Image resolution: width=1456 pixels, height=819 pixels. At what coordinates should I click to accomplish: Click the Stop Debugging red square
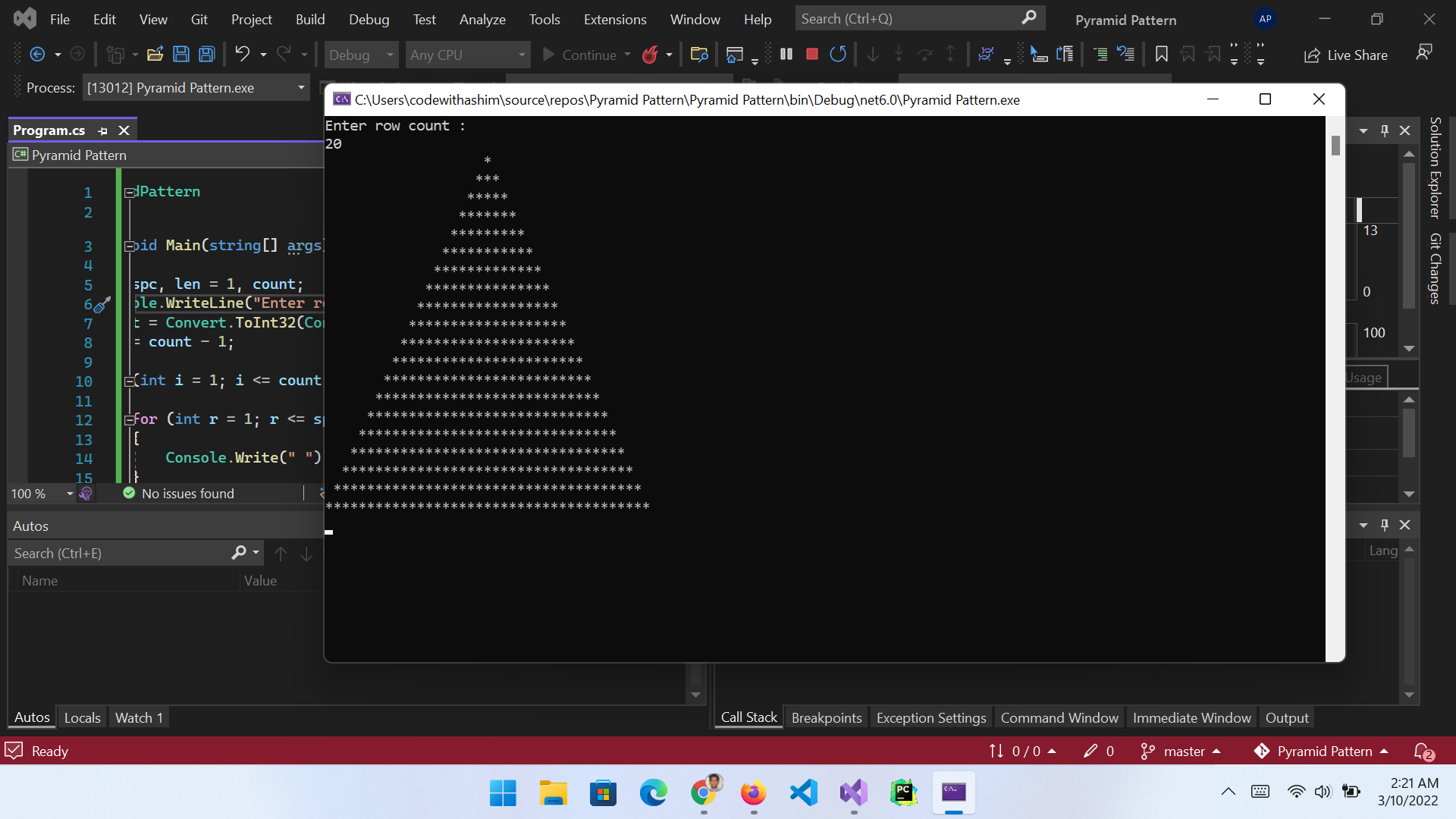pyautogui.click(x=811, y=55)
